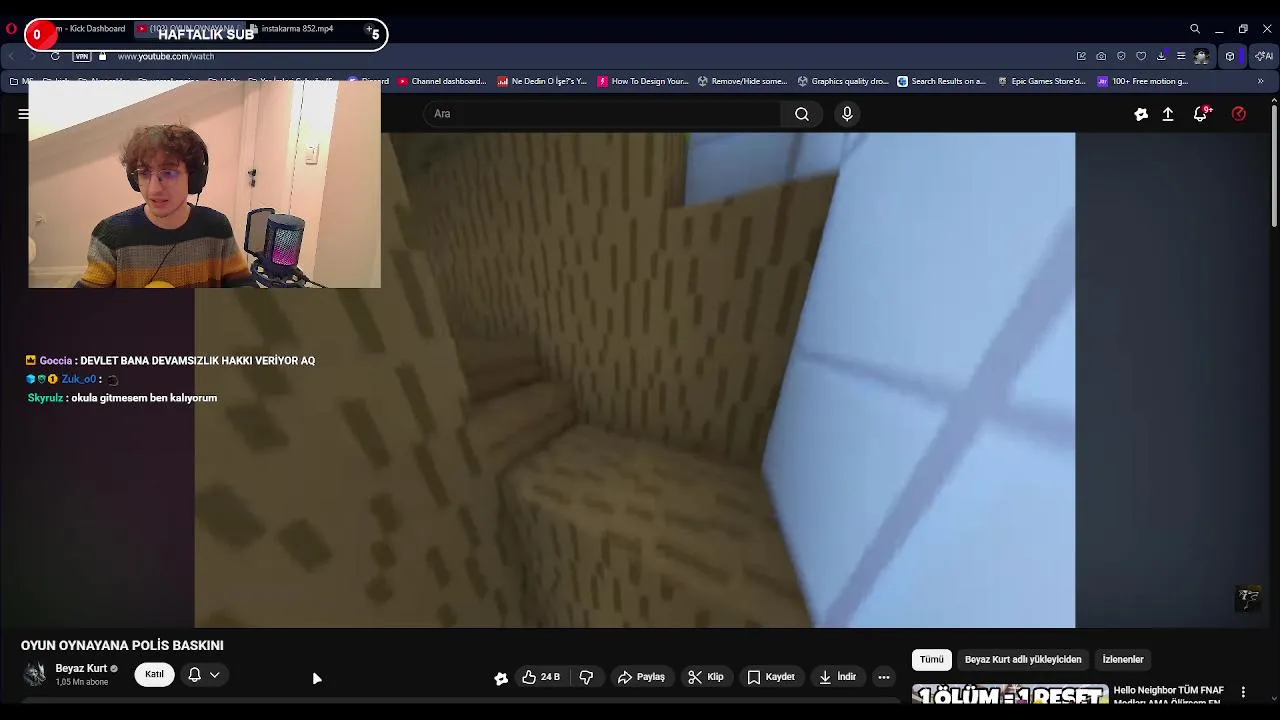Select the İzlenenler filter chip
The image size is (1280, 720).
point(1123,659)
